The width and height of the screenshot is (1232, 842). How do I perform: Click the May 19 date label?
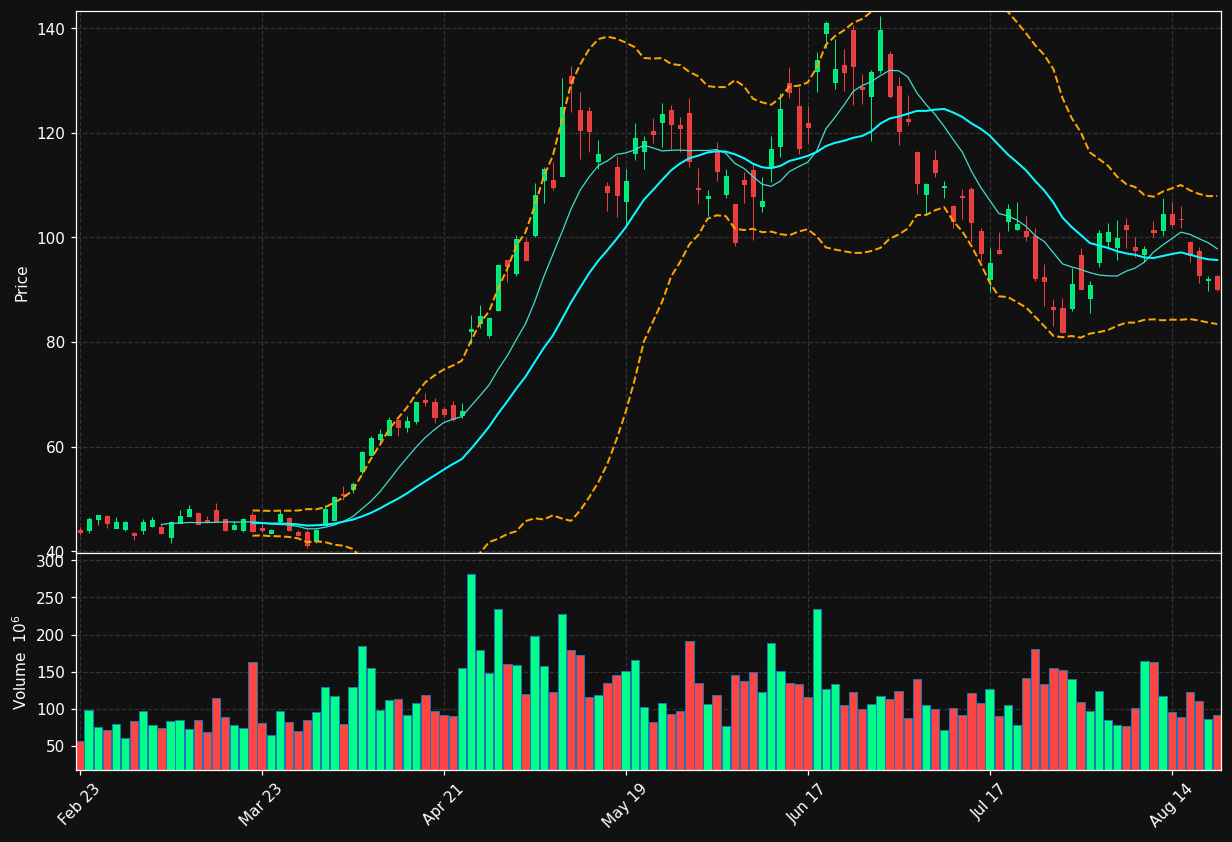point(624,803)
